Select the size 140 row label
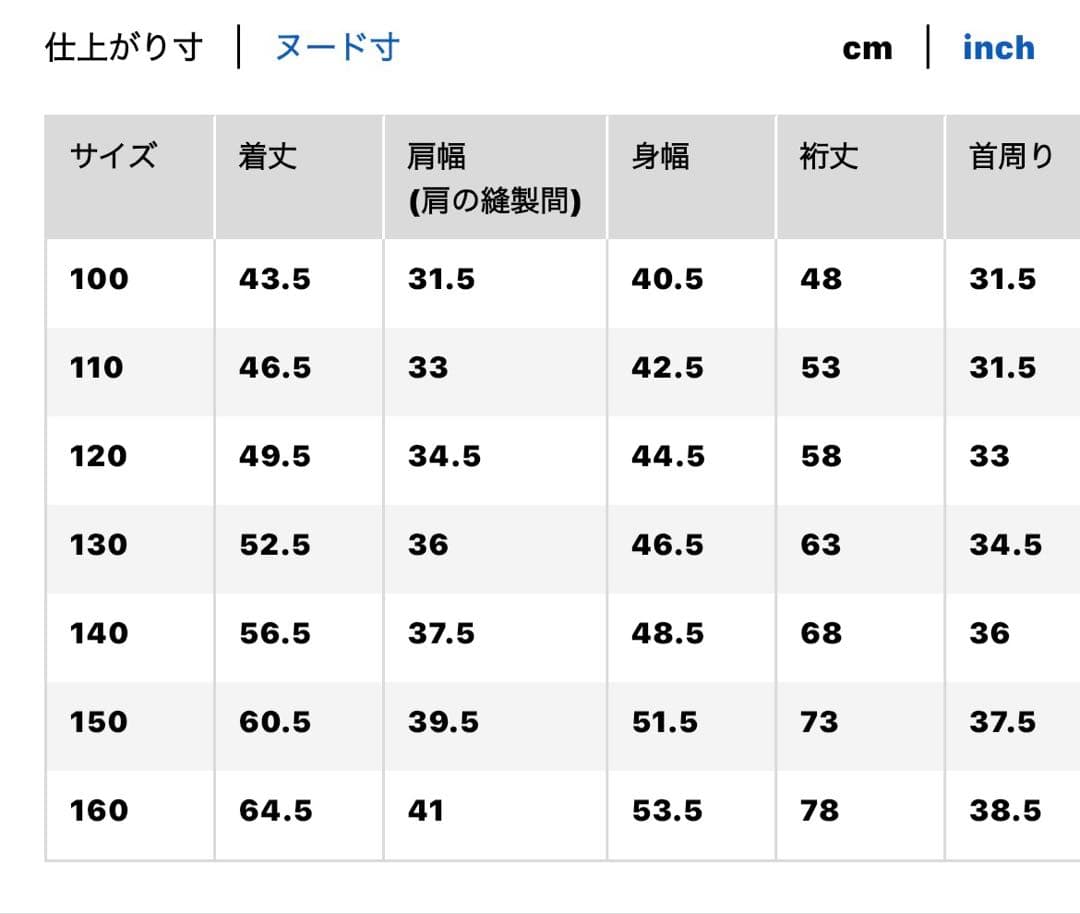The image size is (1080, 914). [x=99, y=633]
